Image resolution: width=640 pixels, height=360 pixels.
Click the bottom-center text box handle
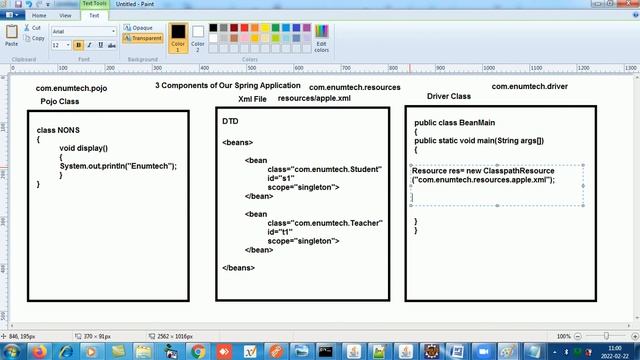(x=497, y=206)
